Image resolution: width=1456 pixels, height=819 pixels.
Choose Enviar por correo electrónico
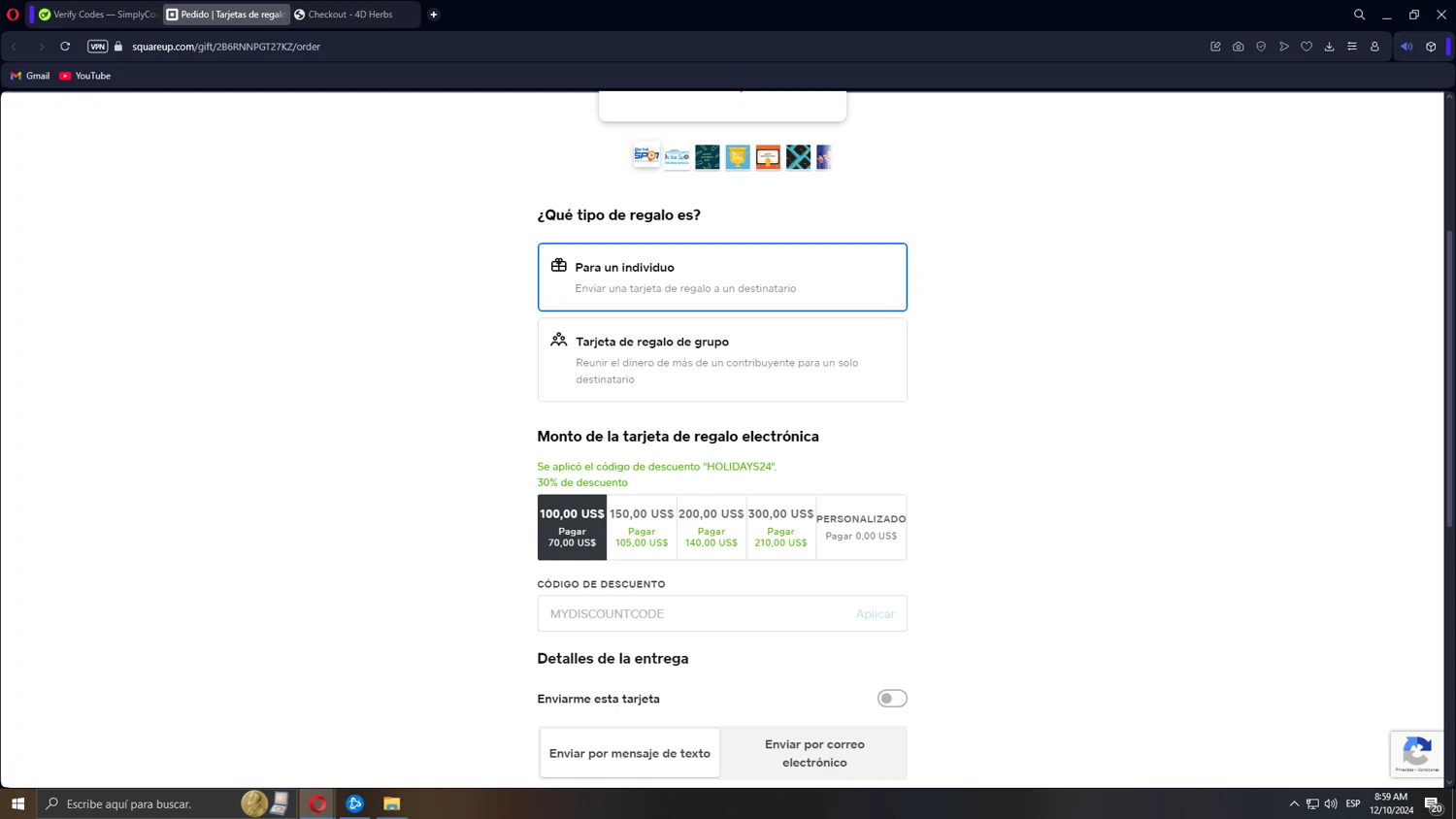coord(814,753)
